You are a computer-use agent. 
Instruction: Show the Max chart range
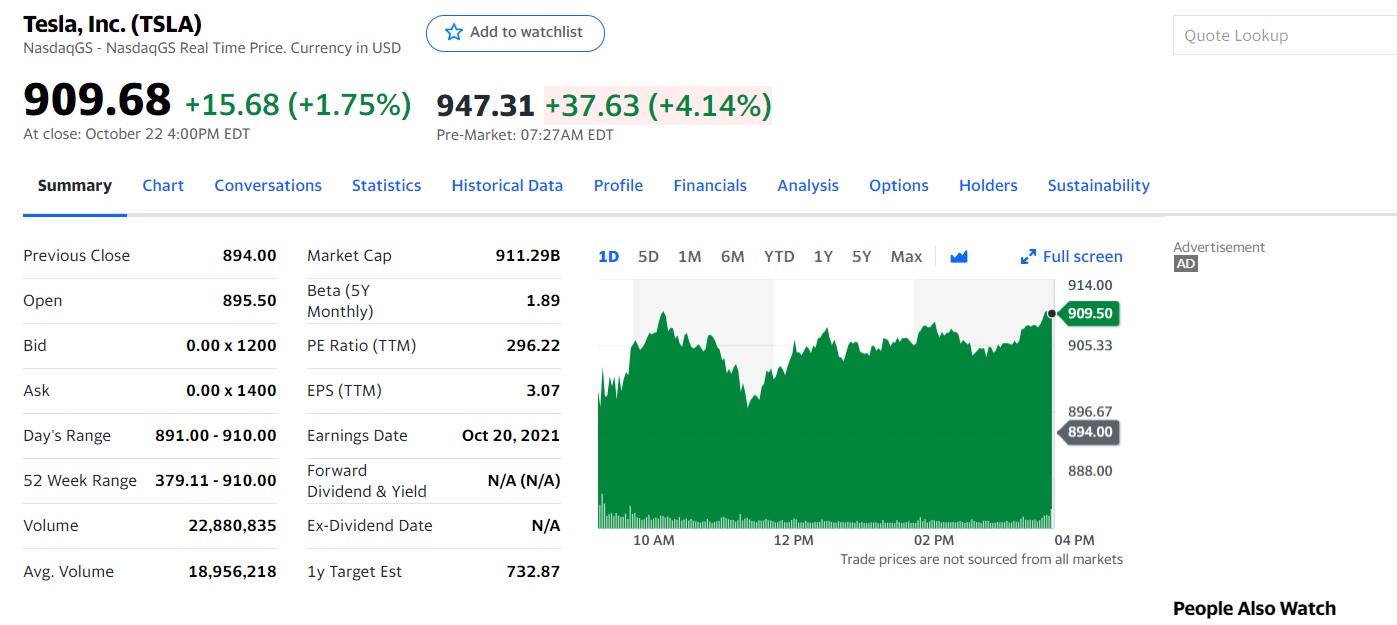tap(906, 257)
